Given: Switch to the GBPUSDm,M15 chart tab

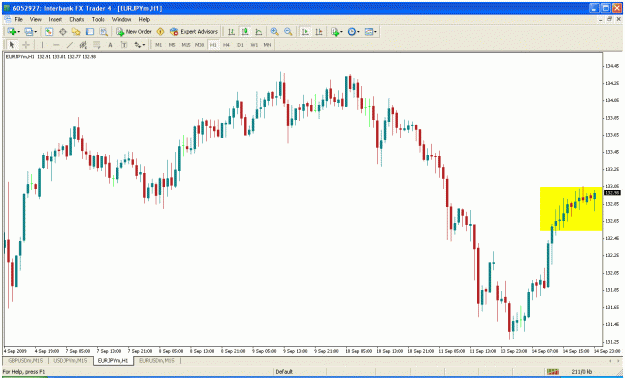Looking at the screenshot, I should 26,360.
